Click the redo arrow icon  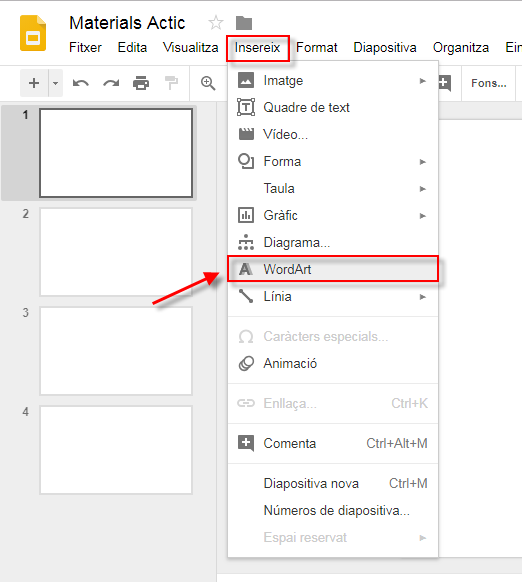pos(111,83)
